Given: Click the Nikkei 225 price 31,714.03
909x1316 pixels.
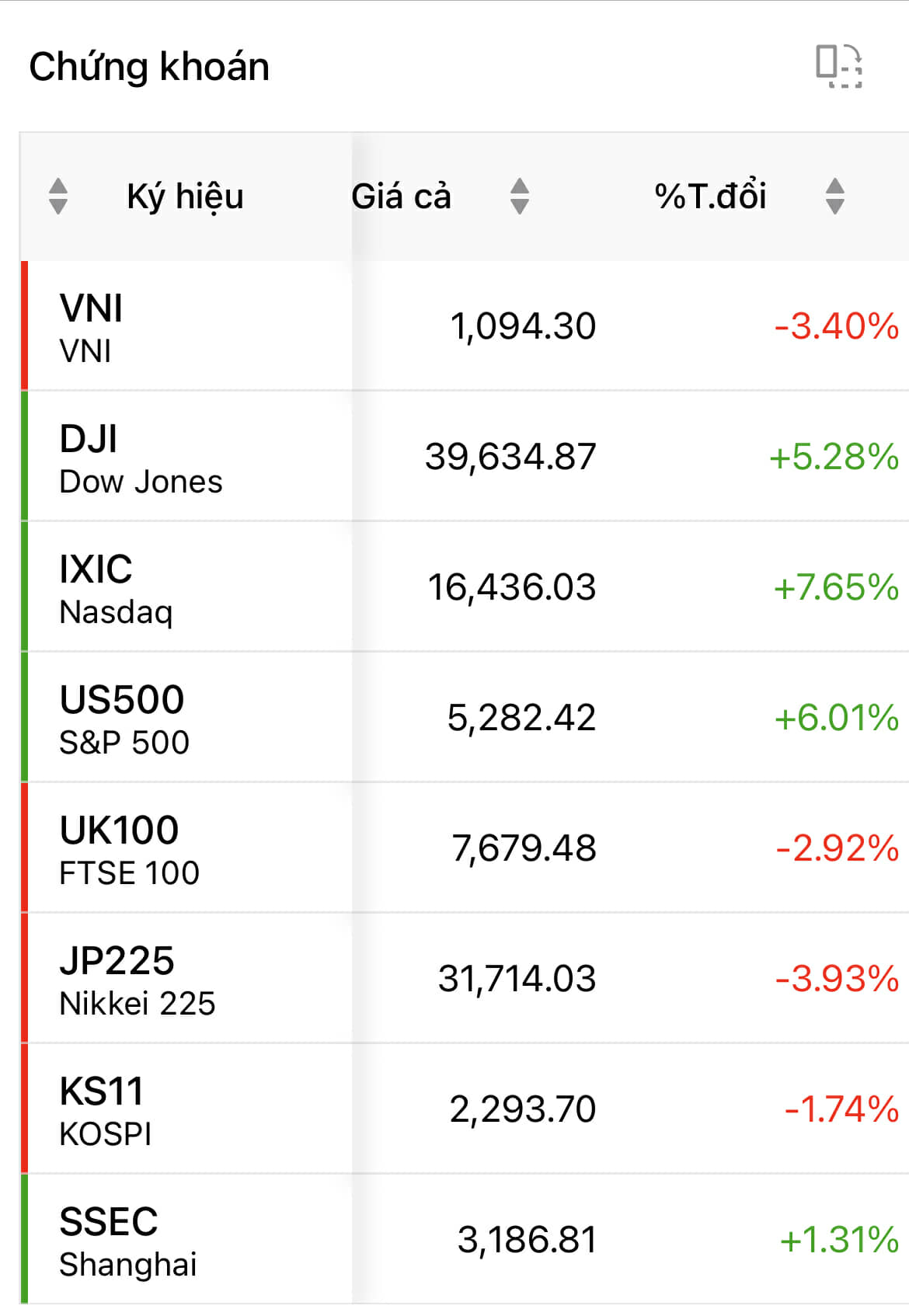Looking at the screenshot, I should 517,979.
